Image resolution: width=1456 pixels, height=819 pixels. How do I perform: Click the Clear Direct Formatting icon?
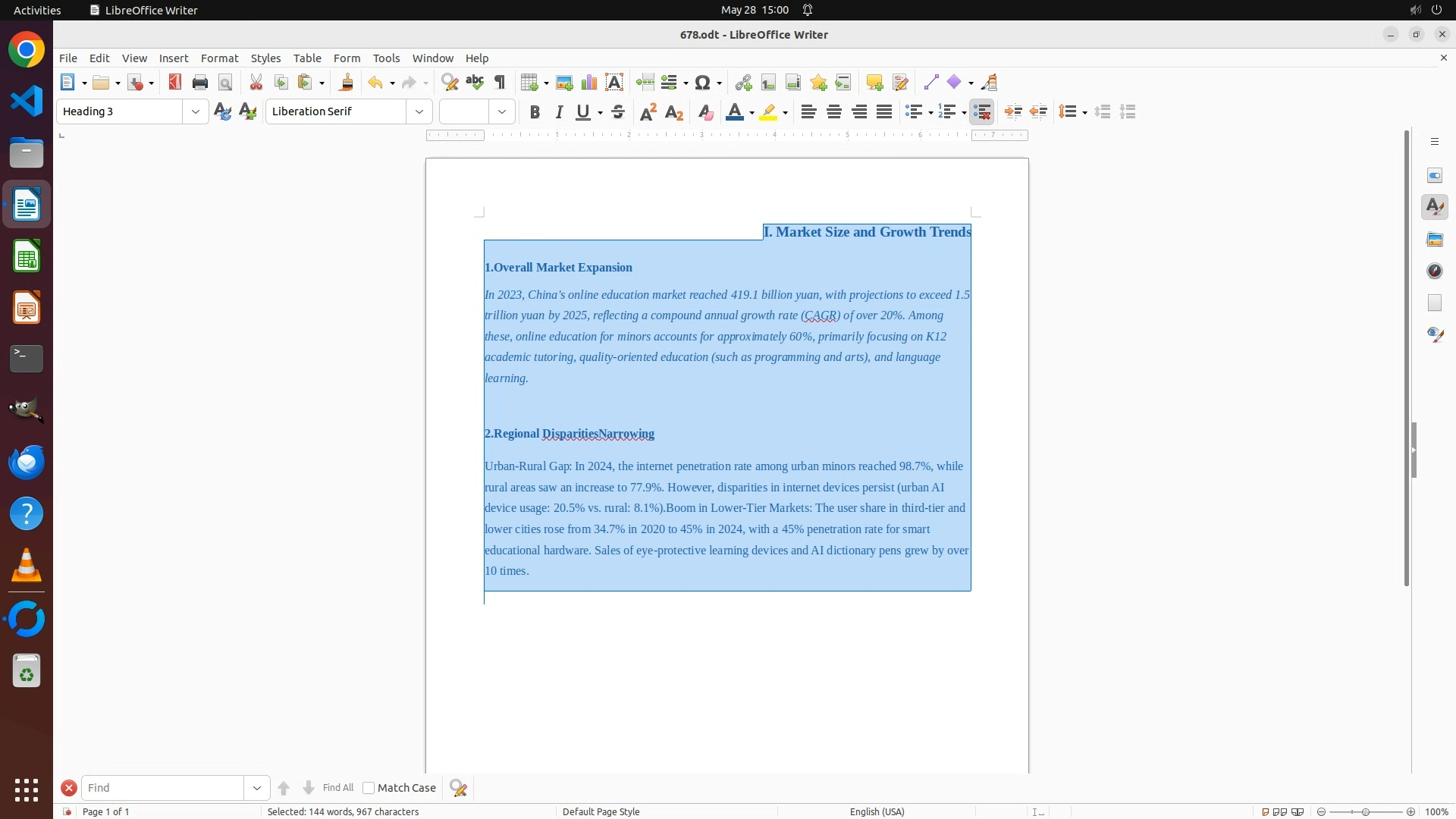click(705, 112)
